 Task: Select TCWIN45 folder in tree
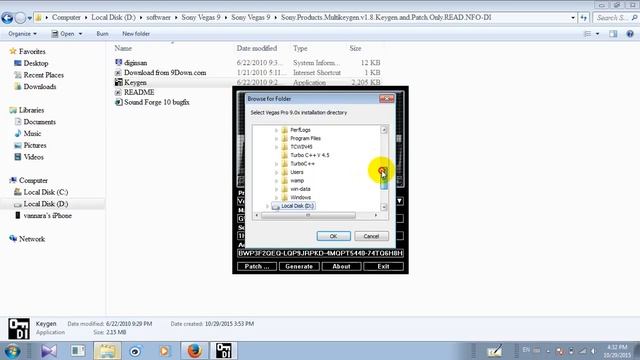tap(301, 147)
